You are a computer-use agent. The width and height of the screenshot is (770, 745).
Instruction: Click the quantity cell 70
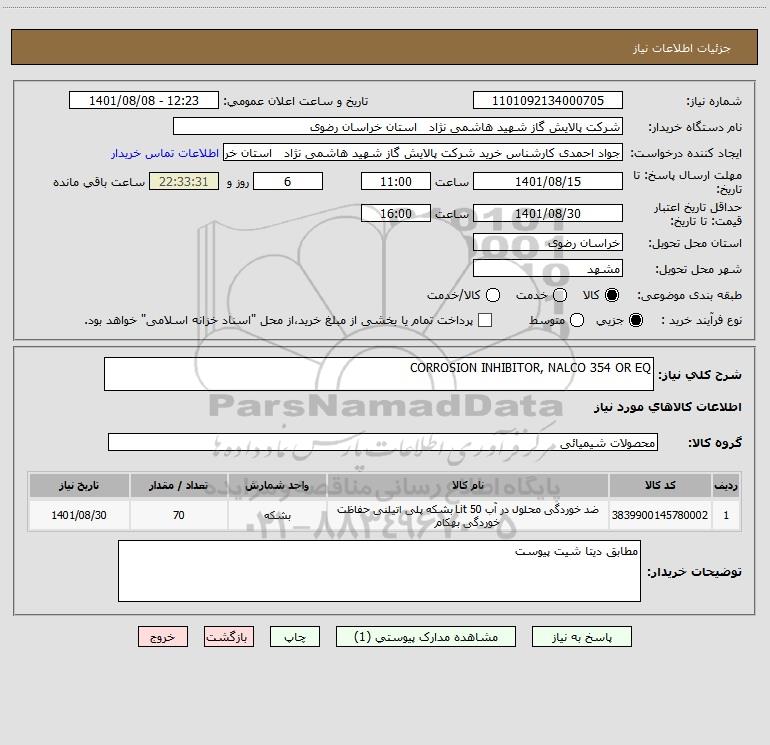point(179,515)
